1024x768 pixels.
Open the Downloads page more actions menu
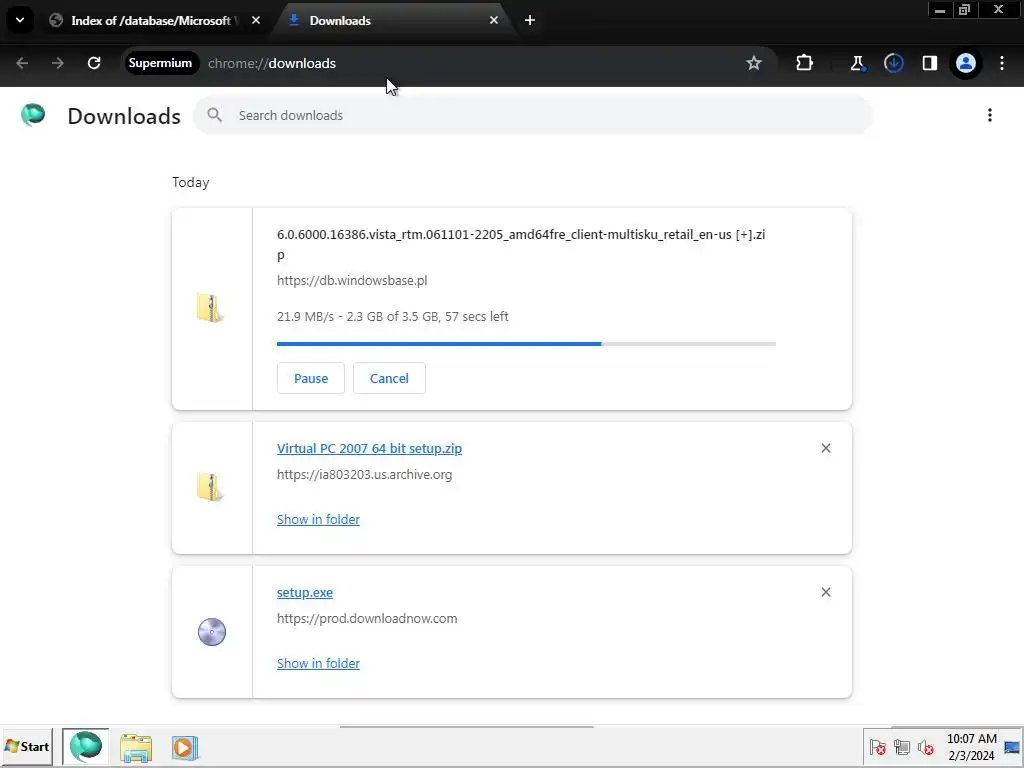click(990, 115)
